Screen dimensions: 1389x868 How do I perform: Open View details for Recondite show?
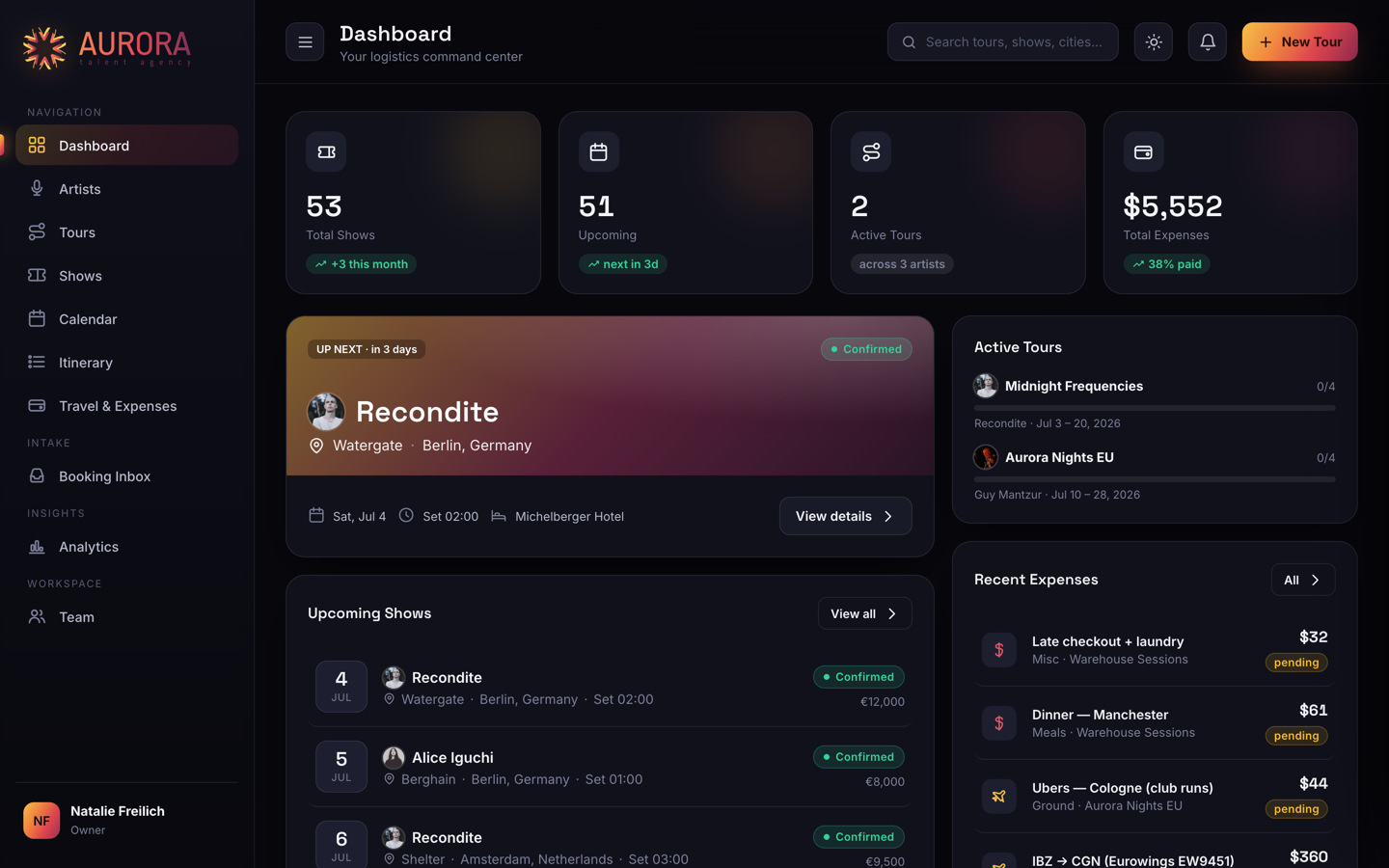(845, 516)
